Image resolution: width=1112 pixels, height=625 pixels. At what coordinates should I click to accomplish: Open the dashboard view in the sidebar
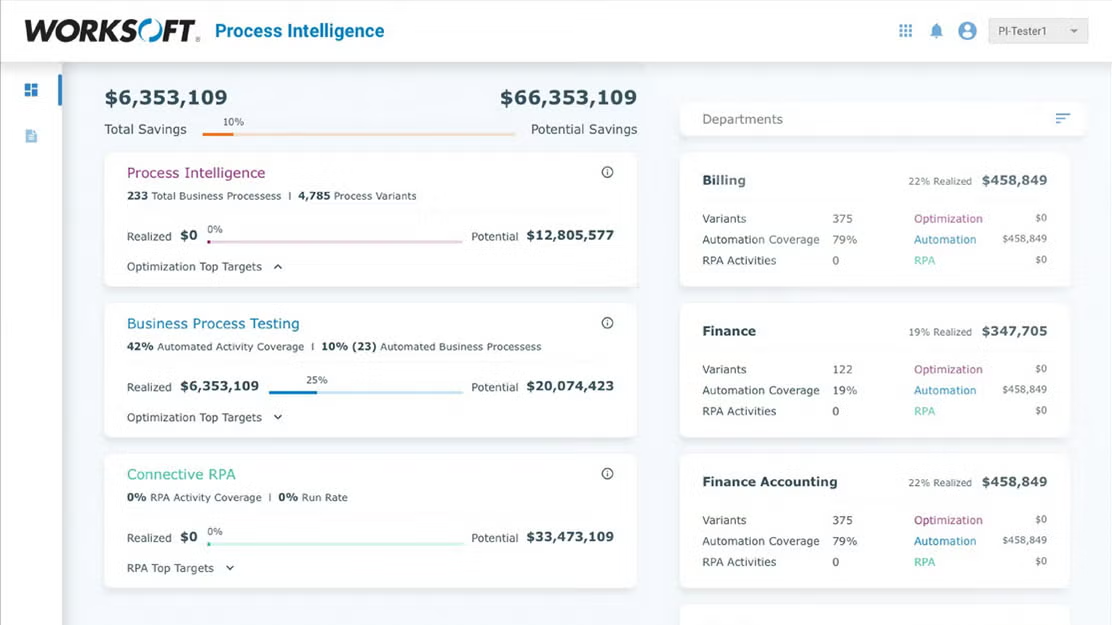(x=30, y=89)
